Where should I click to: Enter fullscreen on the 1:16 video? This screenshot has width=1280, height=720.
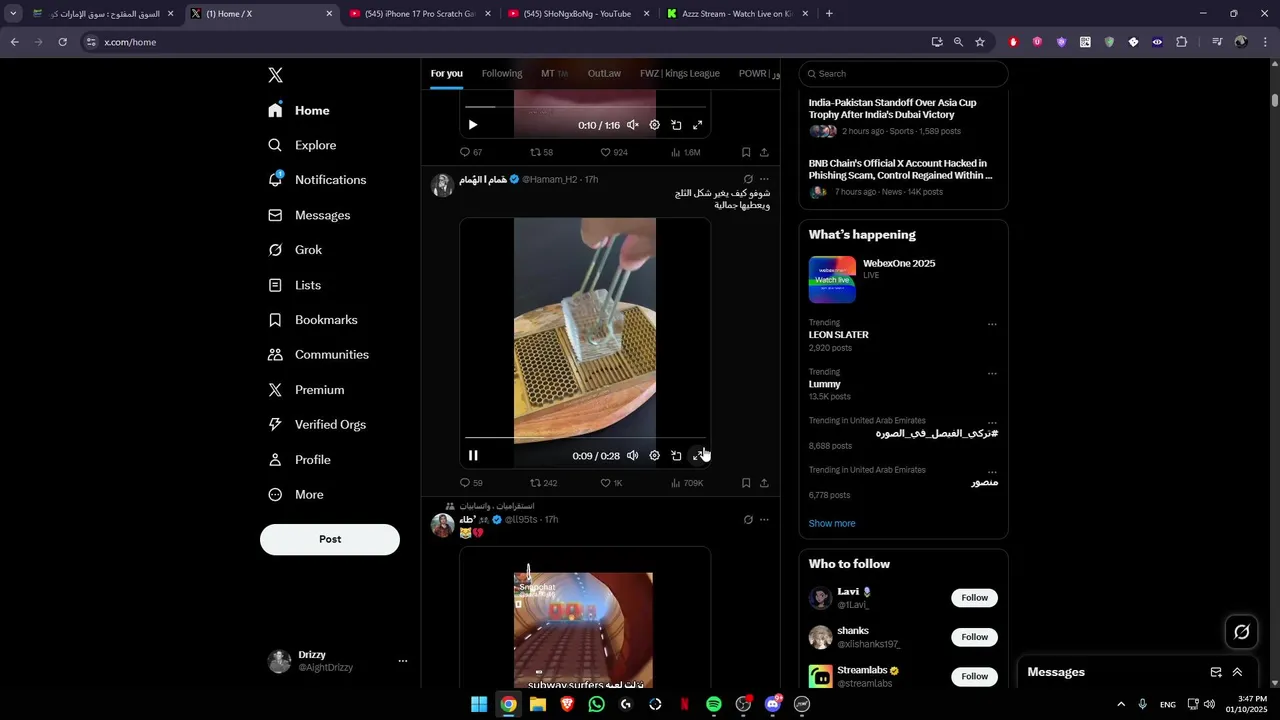coord(698,125)
